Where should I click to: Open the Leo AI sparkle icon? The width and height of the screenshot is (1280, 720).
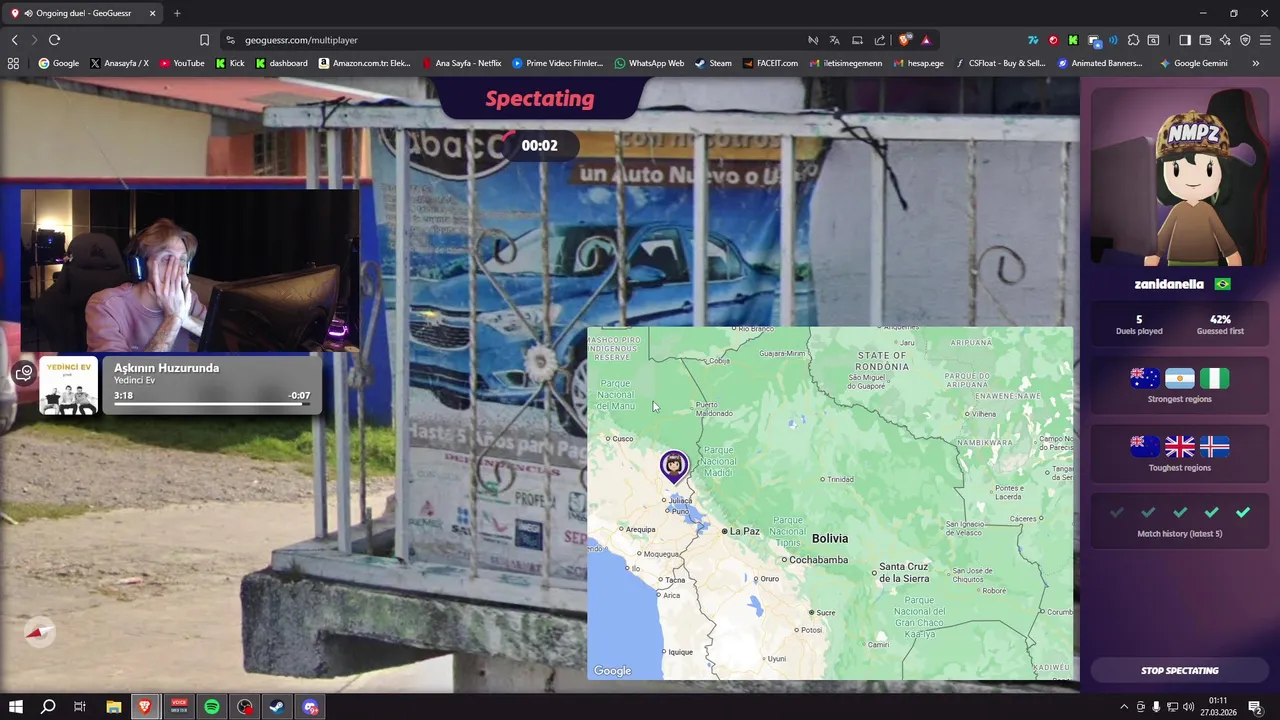(x=1225, y=40)
